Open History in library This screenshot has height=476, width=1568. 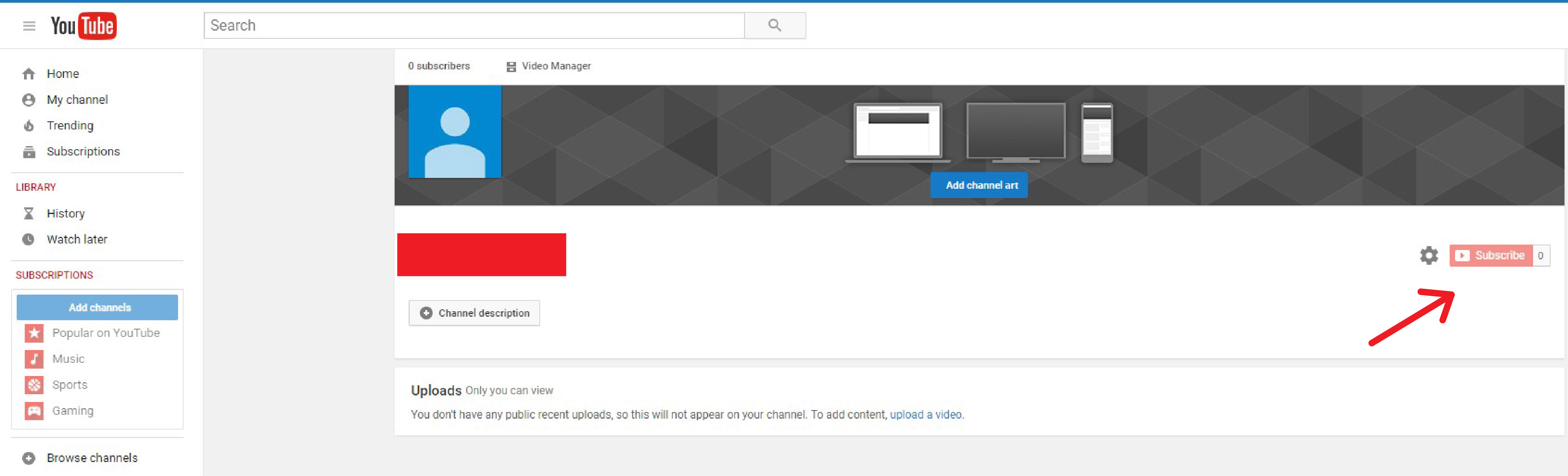coord(66,213)
